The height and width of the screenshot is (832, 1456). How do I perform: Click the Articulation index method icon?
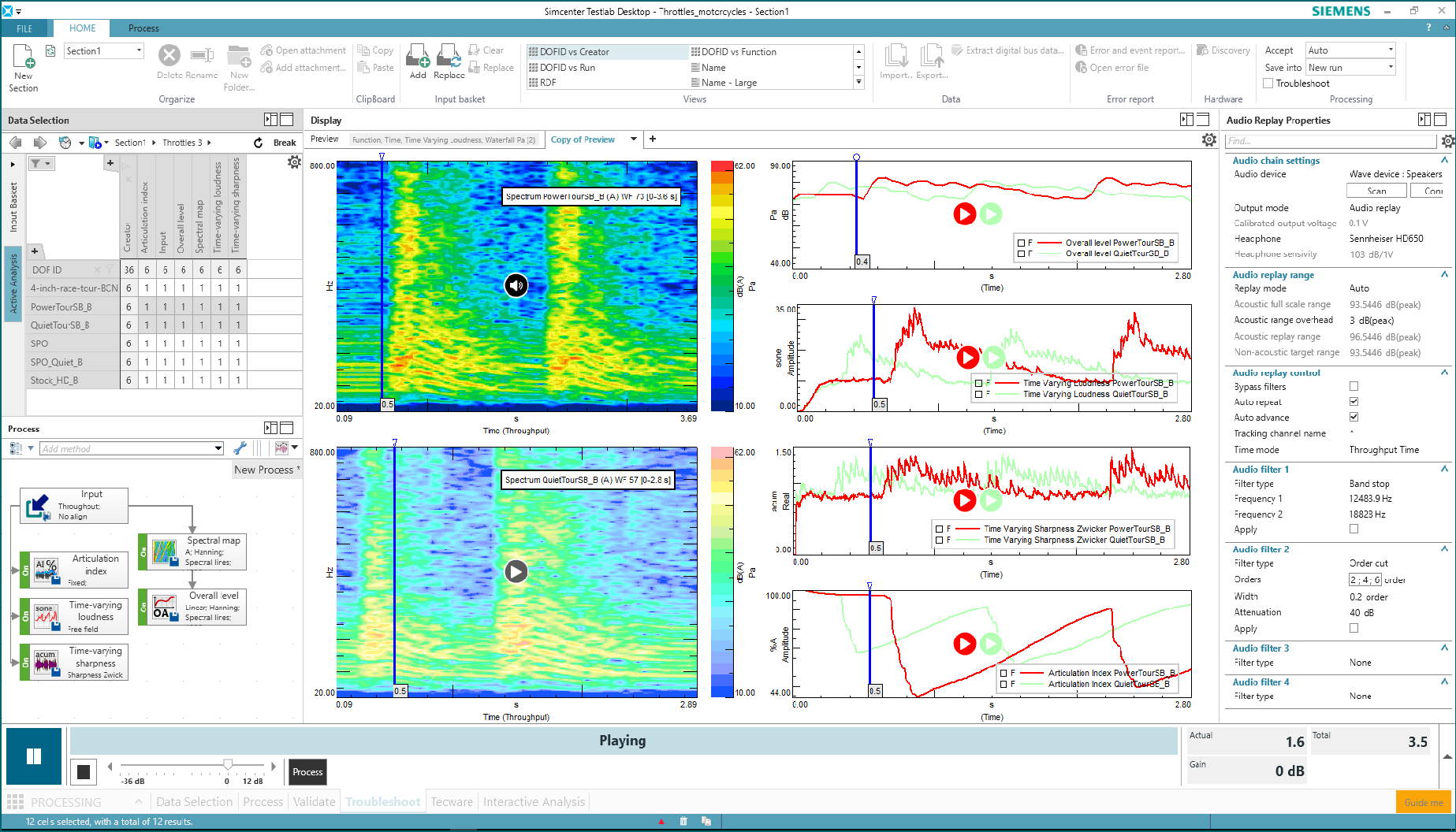click(46, 570)
